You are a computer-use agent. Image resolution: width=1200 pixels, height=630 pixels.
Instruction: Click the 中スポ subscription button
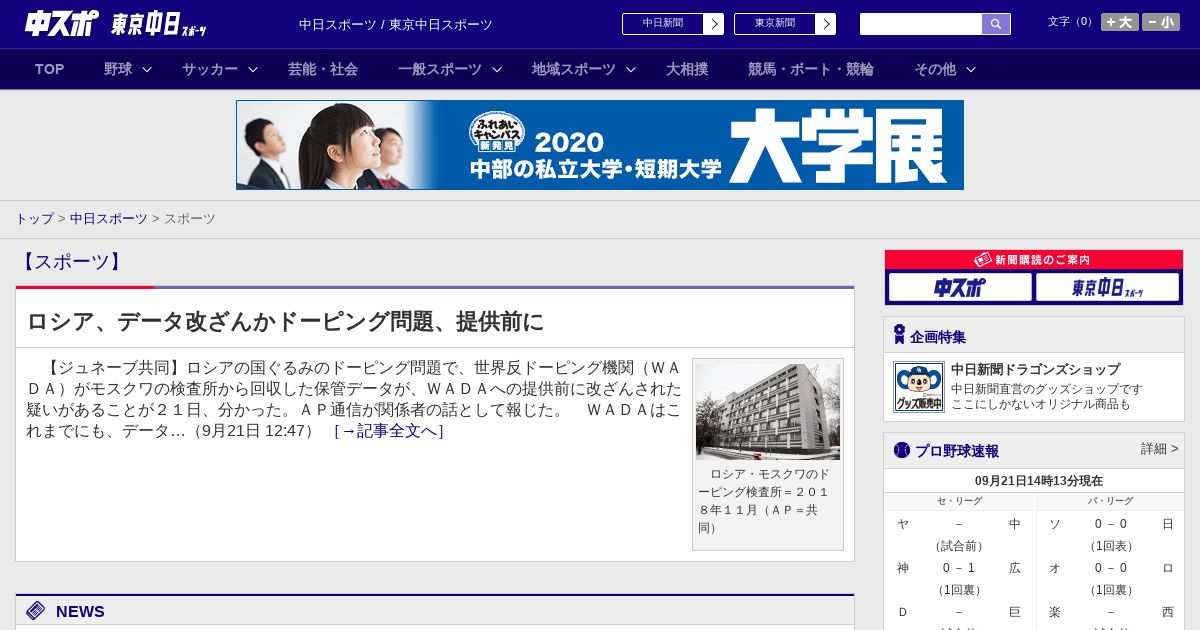tap(960, 287)
